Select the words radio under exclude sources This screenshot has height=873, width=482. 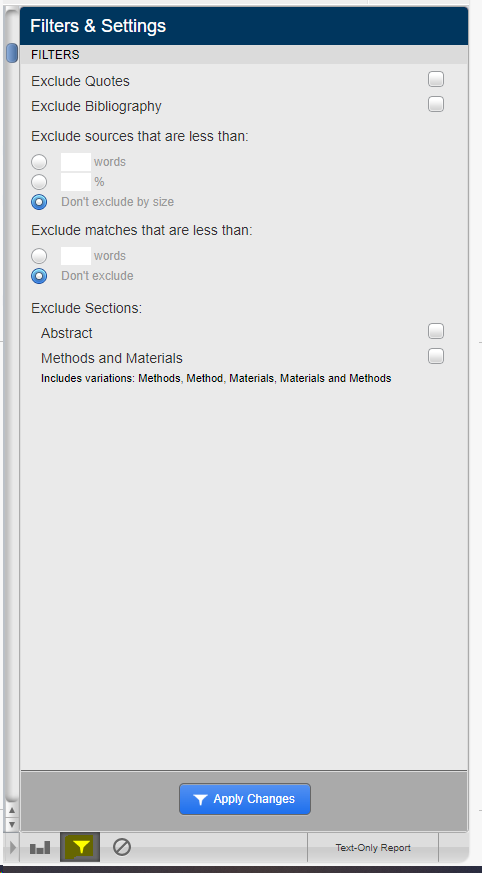tap(39, 162)
